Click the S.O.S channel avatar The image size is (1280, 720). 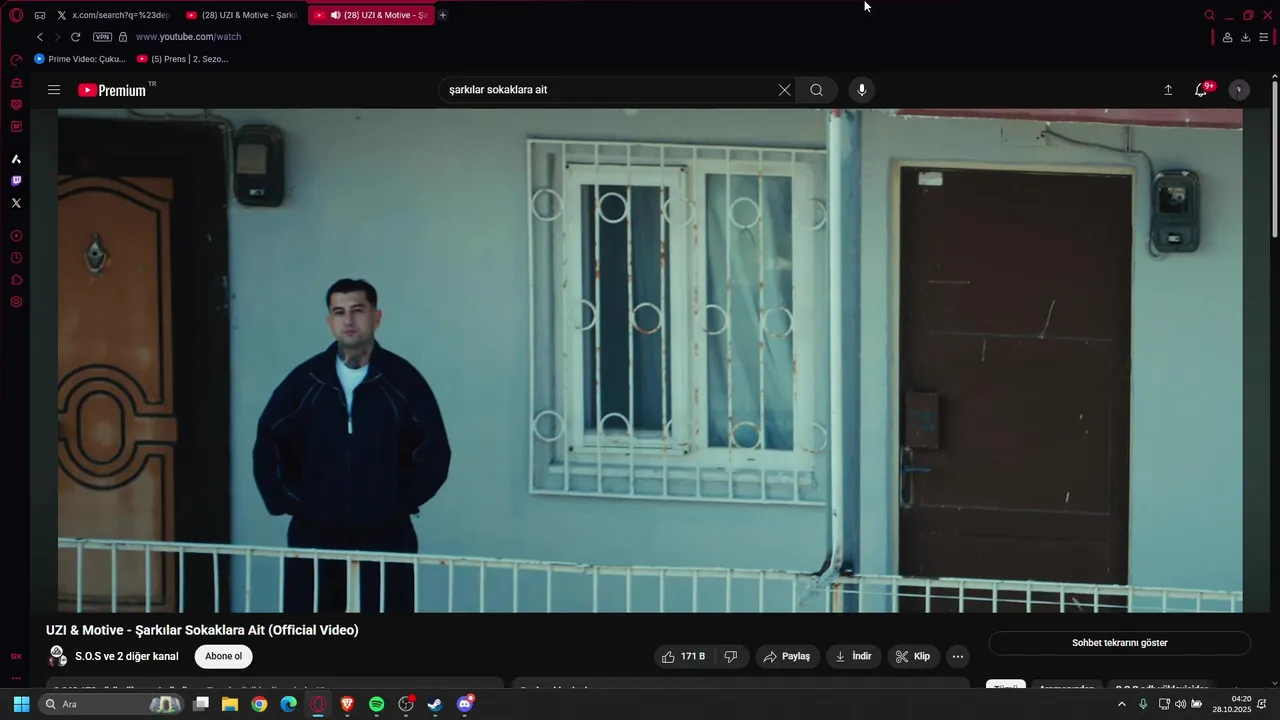58,657
